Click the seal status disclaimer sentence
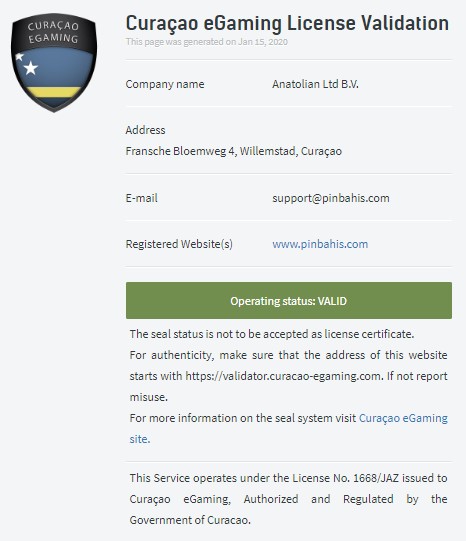The height and width of the screenshot is (541, 466). (x=272, y=334)
